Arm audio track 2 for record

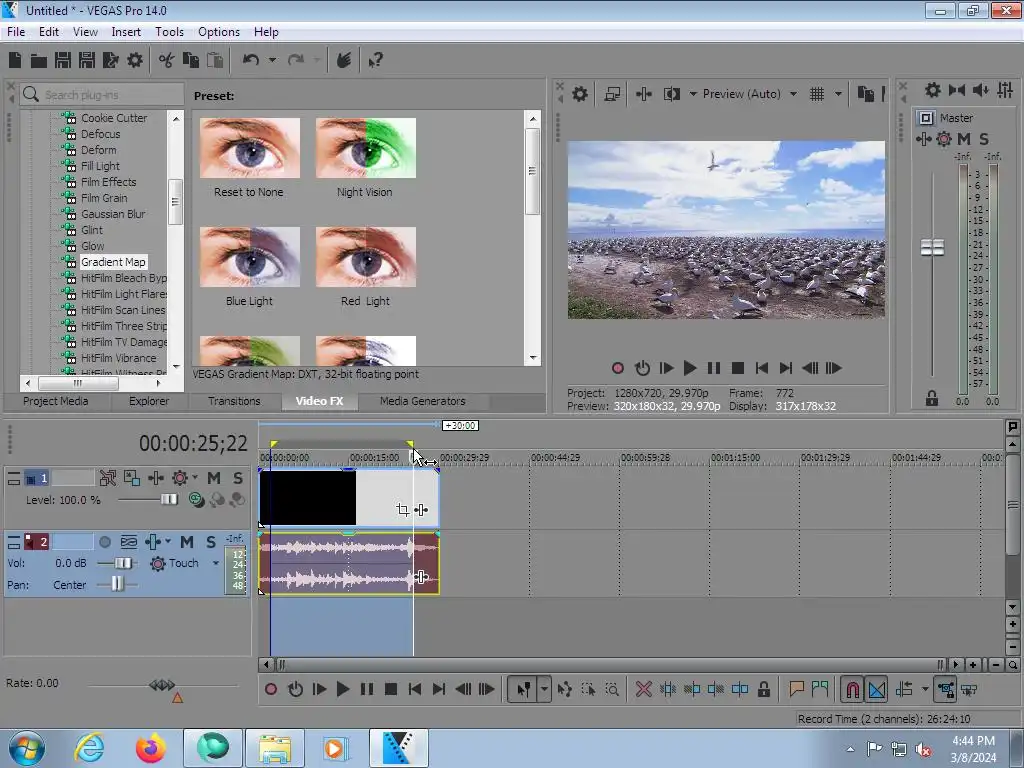[x=104, y=542]
